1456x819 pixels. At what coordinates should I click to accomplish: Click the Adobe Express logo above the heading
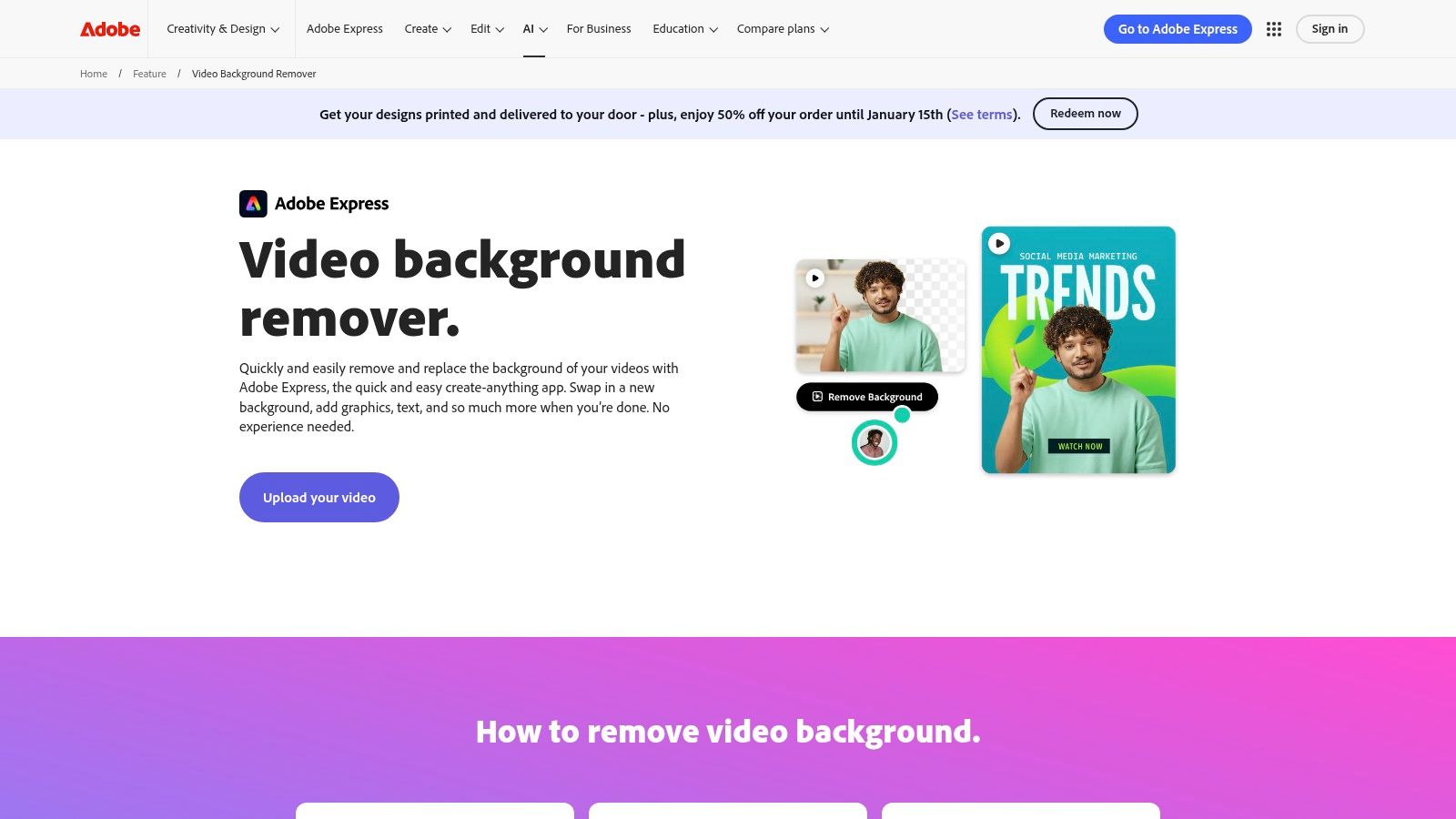pos(314,203)
